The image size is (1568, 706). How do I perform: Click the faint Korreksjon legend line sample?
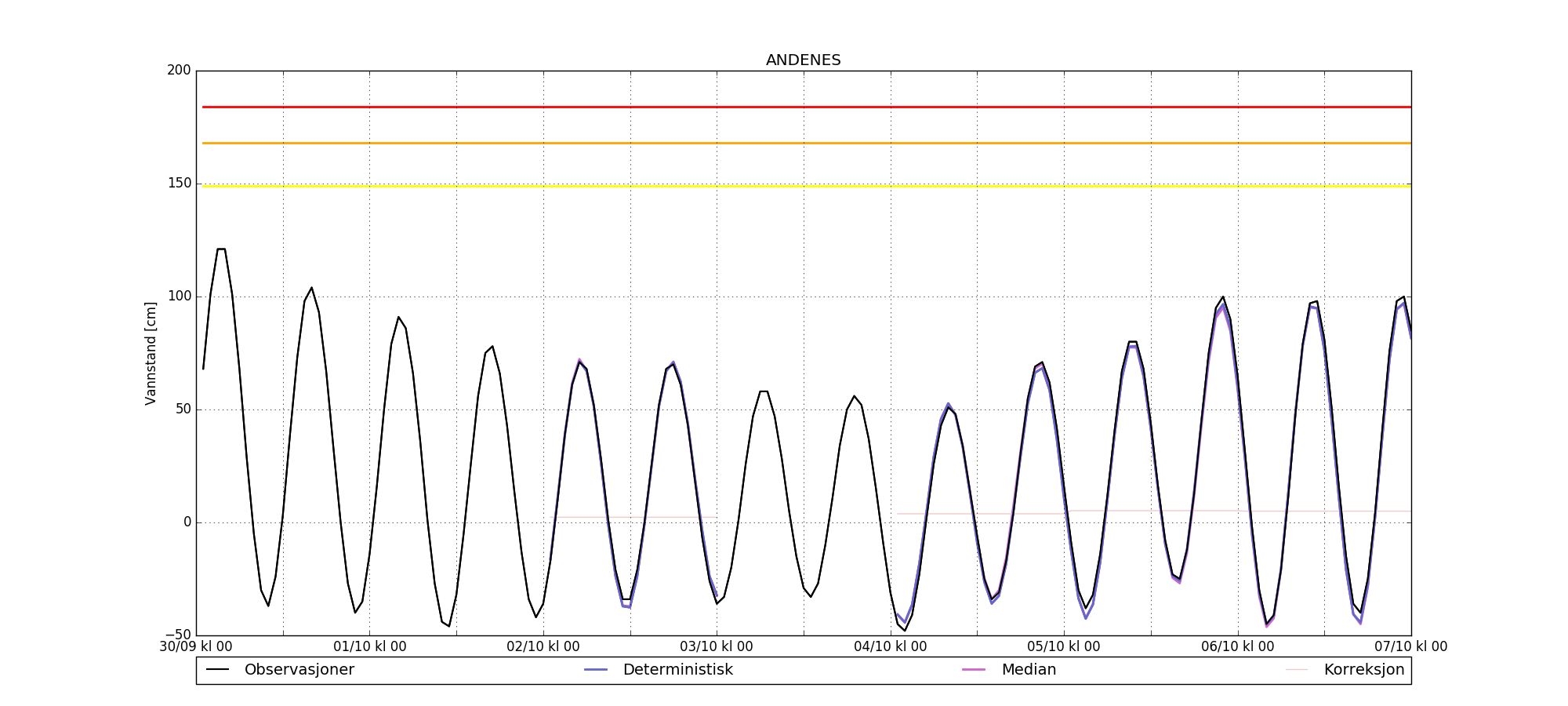click(1297, 670)
